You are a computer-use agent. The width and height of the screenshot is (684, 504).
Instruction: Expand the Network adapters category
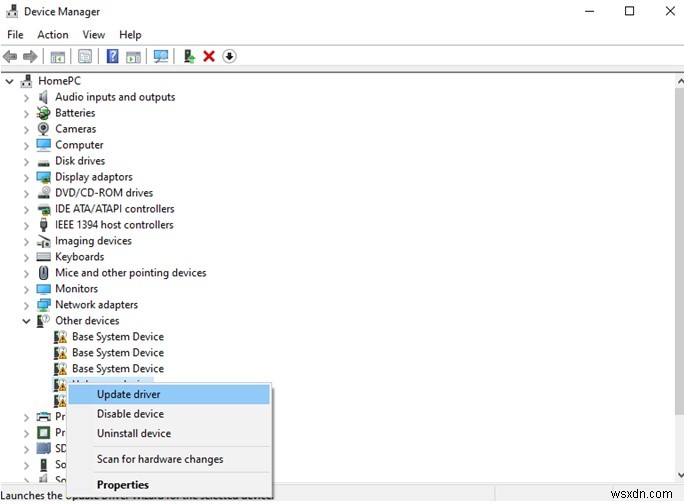click(26, 305)
